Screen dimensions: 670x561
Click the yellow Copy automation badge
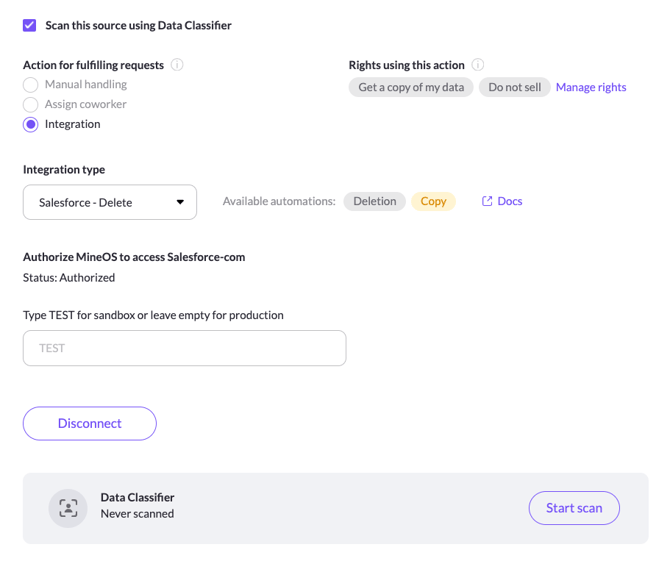click(x=433, y=201)
